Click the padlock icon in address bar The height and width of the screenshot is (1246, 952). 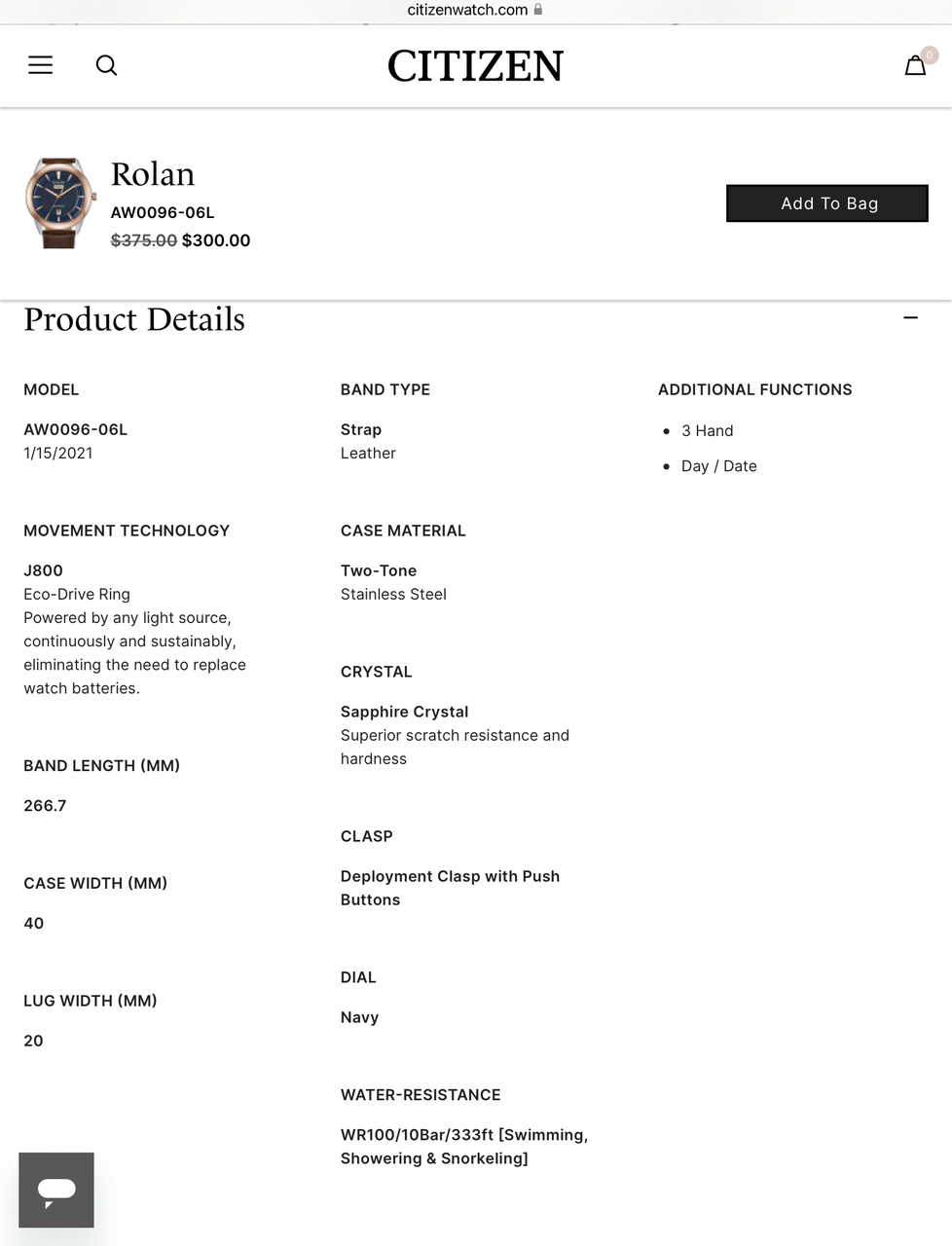tap(538, 10)
